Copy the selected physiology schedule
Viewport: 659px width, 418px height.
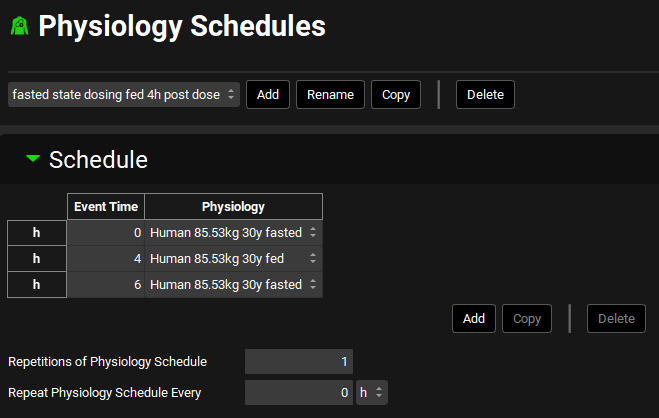point(396,95)
